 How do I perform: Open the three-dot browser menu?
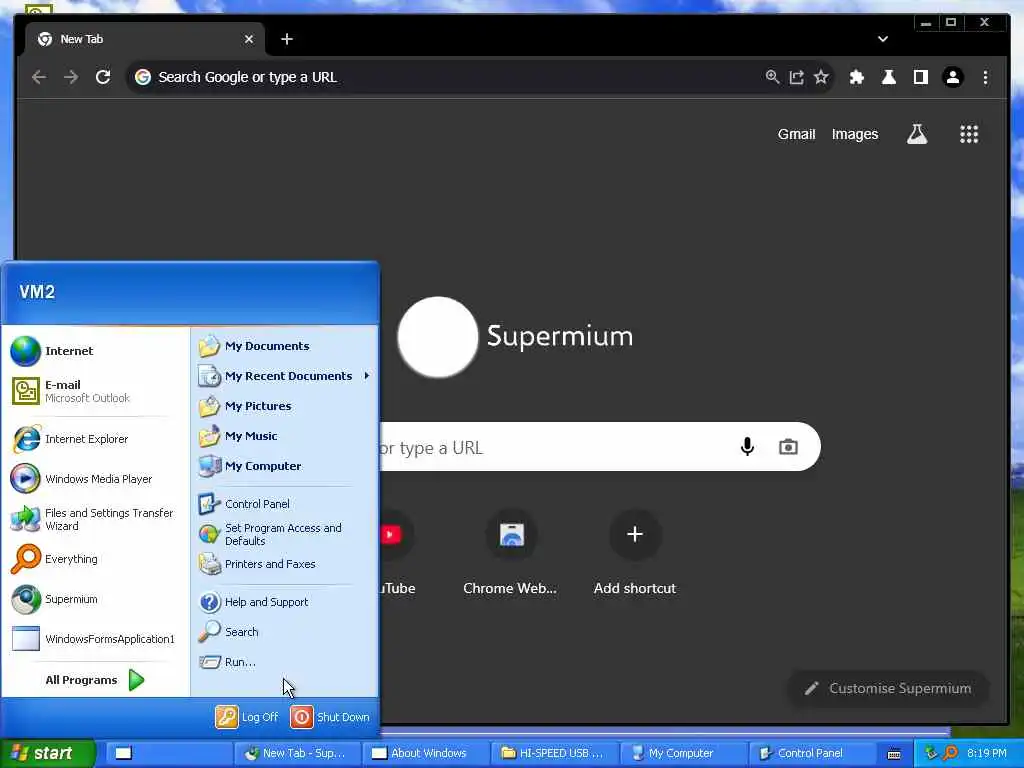click(985, 77)
